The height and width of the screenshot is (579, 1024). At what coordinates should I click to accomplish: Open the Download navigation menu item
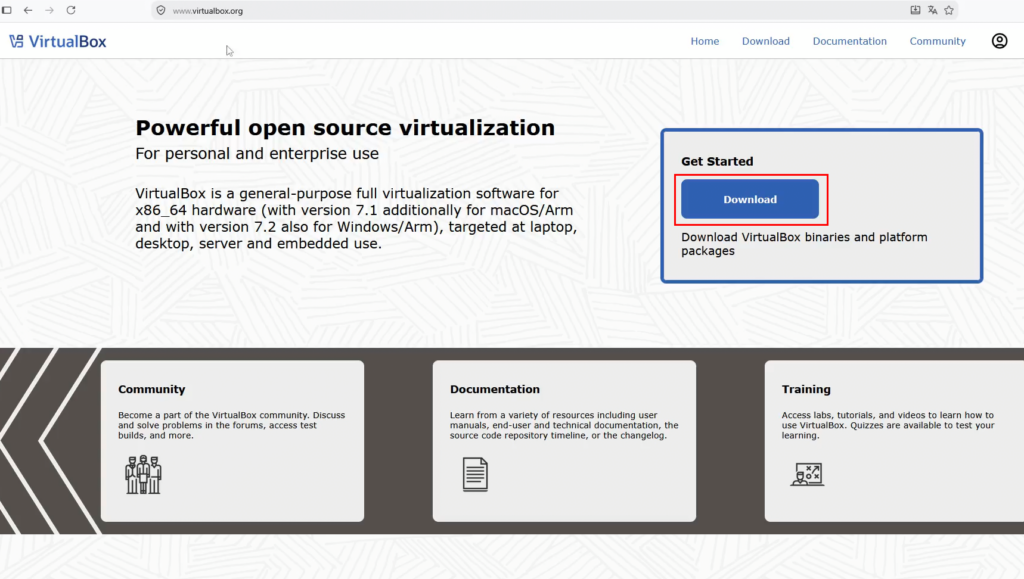pyautogui.click(x=765, y=41)
